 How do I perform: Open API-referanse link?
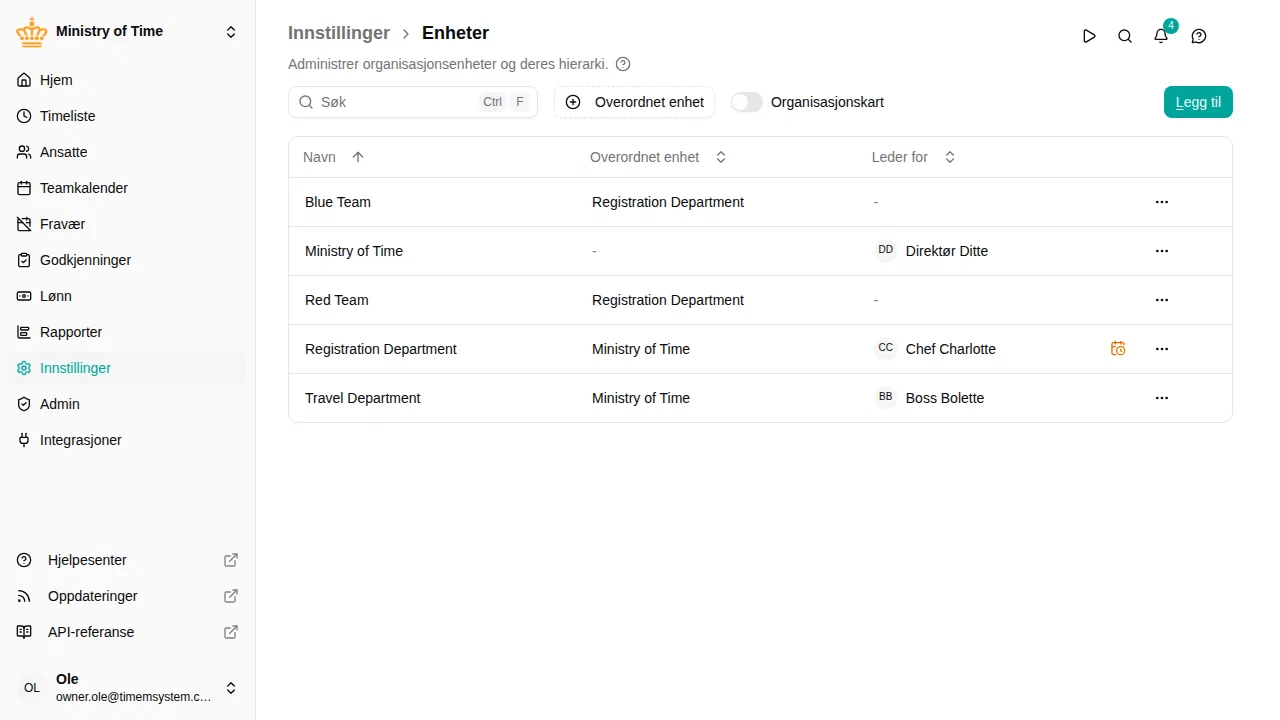[127, 632]
